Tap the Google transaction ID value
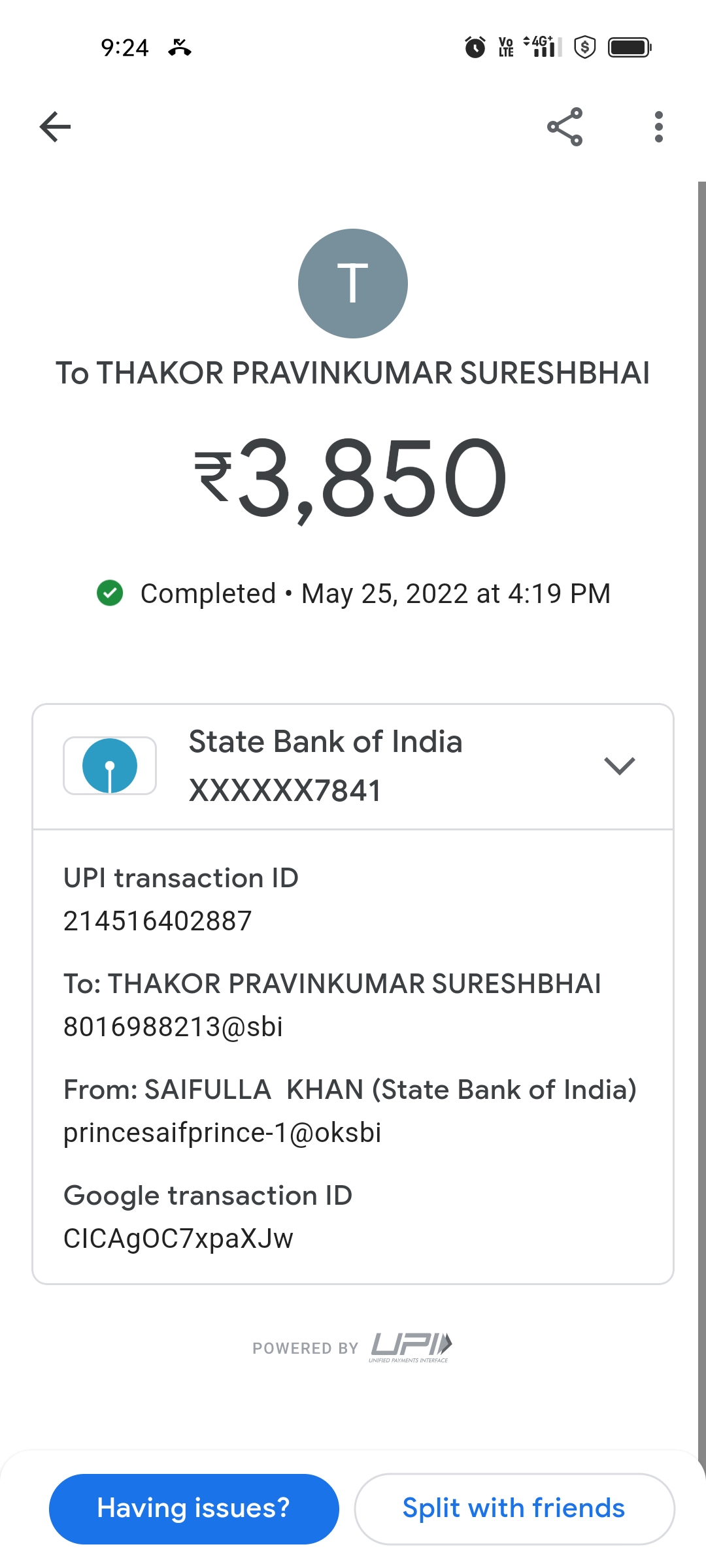This screenshot has width=706, height=1568. 178,1239
